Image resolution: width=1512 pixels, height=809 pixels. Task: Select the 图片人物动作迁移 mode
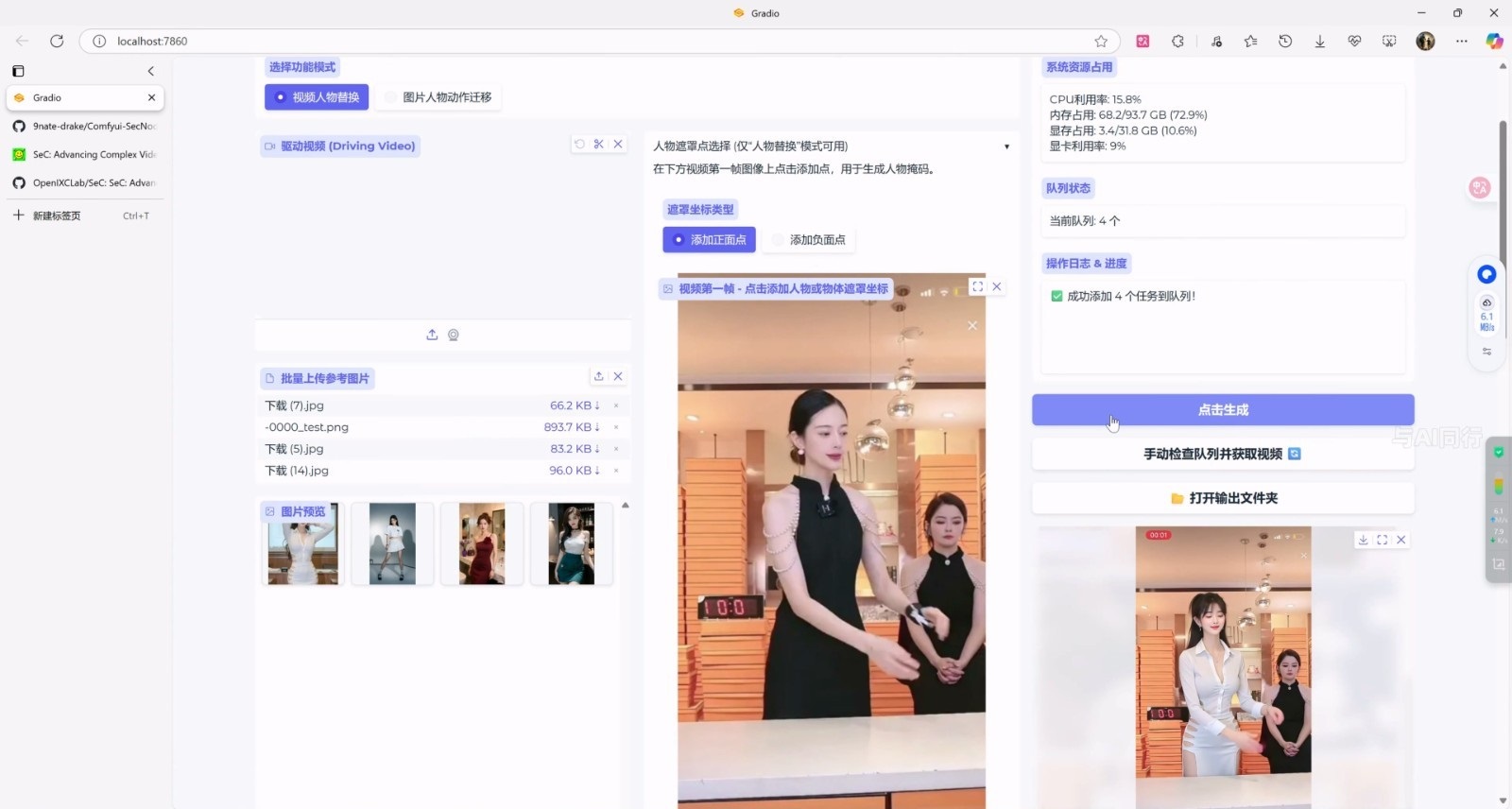[438, 97]
